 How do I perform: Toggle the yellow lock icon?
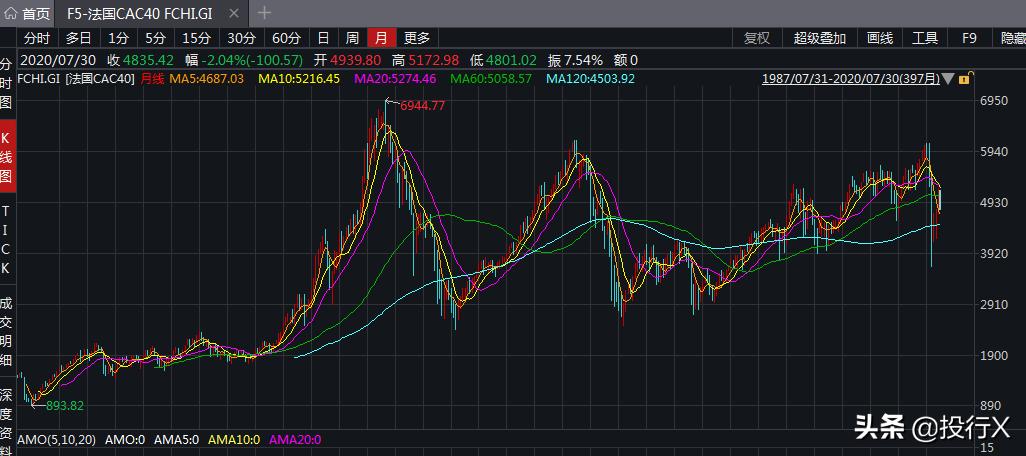pyautogui.click(x=964, y=79)
